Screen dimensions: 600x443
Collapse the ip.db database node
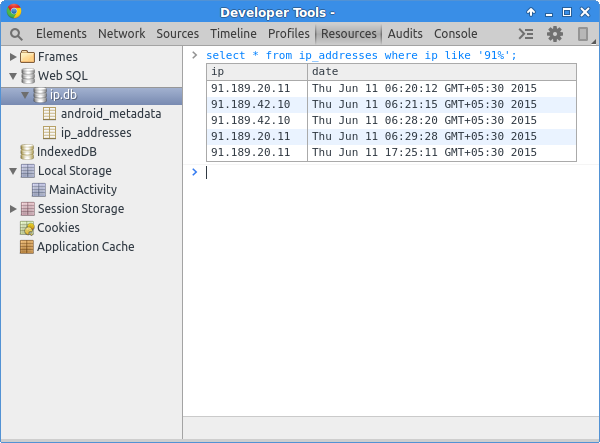[x=25, y=95]
